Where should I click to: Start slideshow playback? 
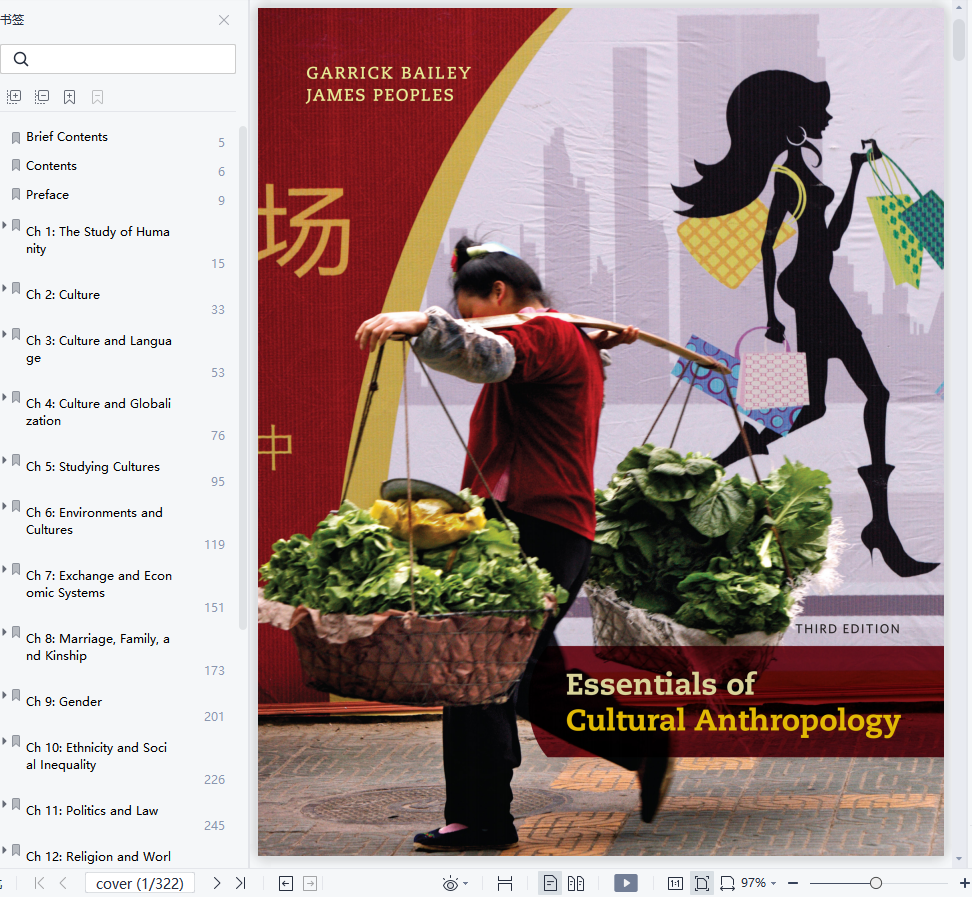coord(625,883)
